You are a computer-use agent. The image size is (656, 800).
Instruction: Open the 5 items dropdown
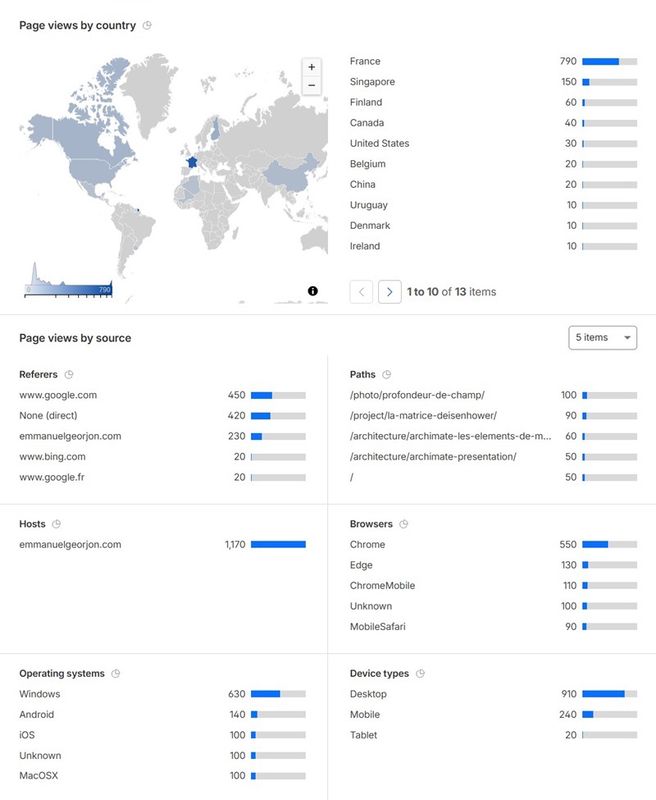pyautogui.click(x=601, y=338)
